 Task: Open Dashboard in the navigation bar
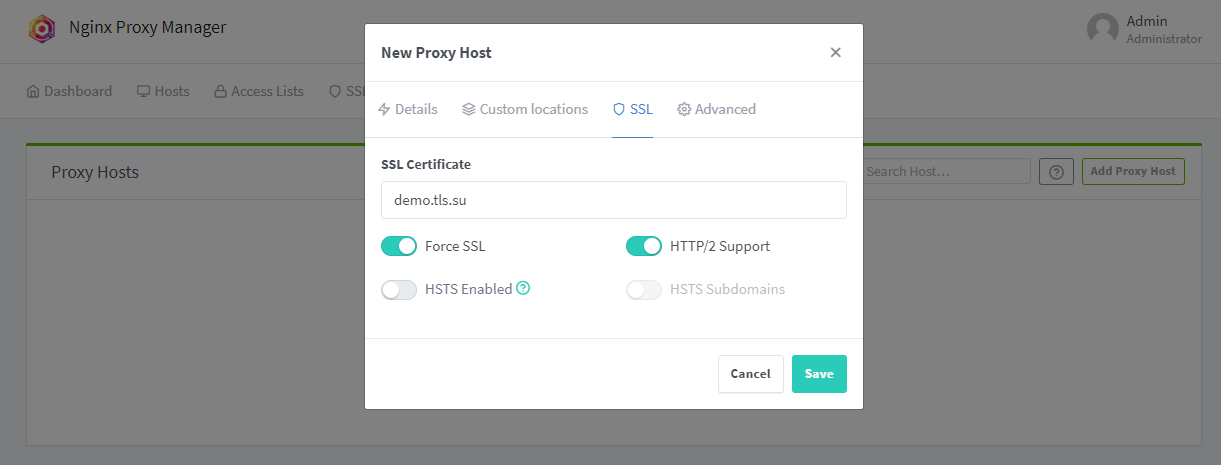(x=69, y=91)
